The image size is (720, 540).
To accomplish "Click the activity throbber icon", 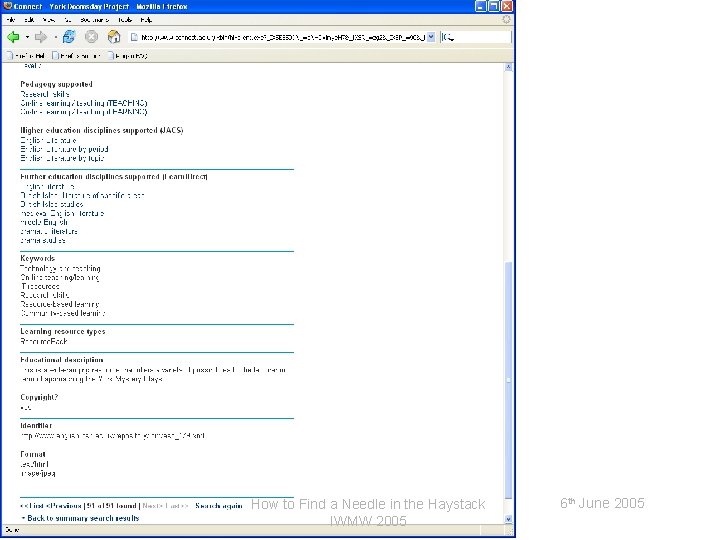I will pyautogui.click(x=506, y=19).
